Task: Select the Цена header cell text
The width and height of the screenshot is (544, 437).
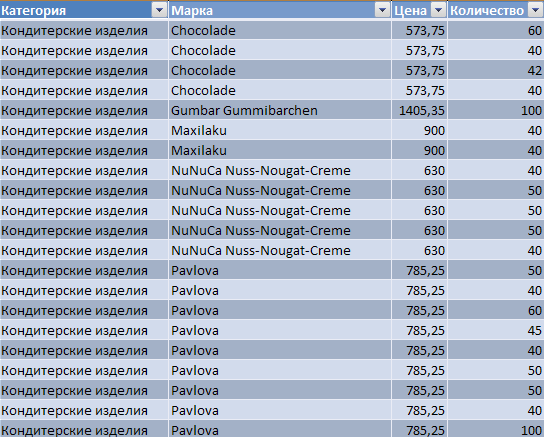Action: point(410,11)
